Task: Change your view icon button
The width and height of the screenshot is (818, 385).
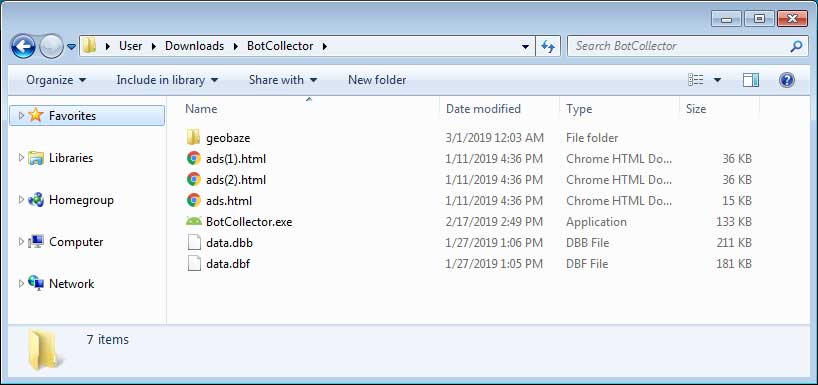Action: tap(695, 80)
